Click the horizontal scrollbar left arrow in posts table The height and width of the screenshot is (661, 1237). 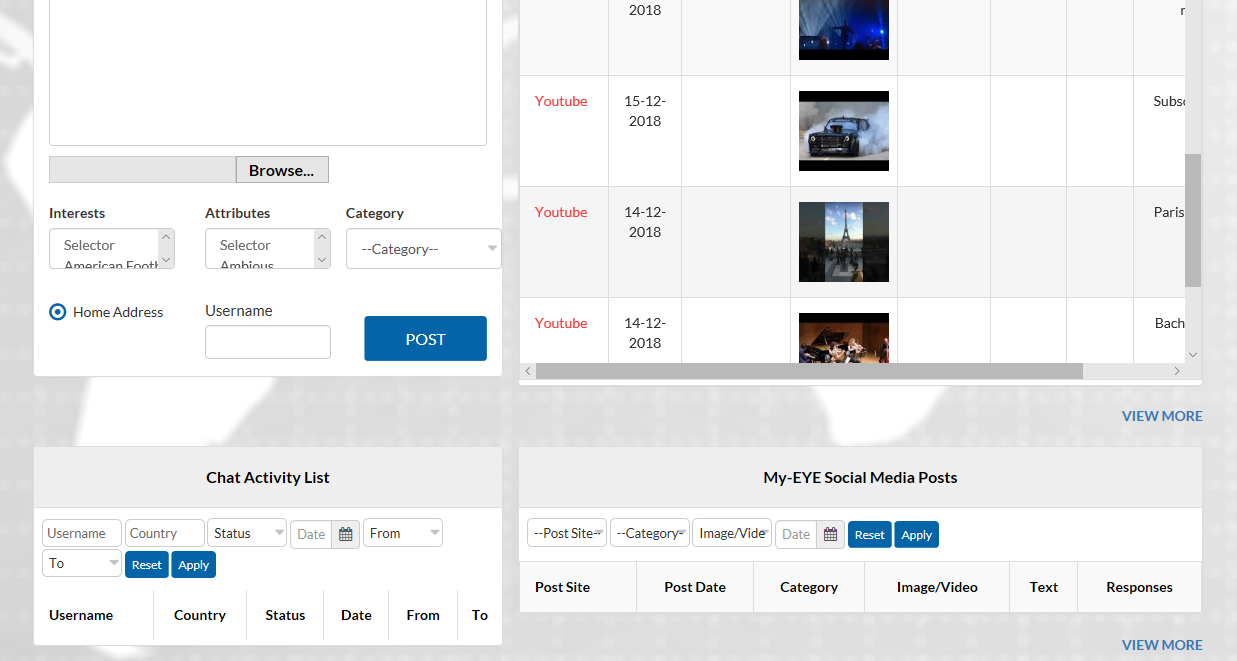(528, 371)
